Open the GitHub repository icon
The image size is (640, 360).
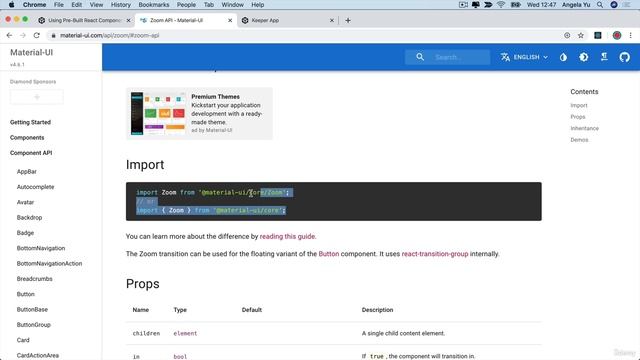tap(624, 57)
